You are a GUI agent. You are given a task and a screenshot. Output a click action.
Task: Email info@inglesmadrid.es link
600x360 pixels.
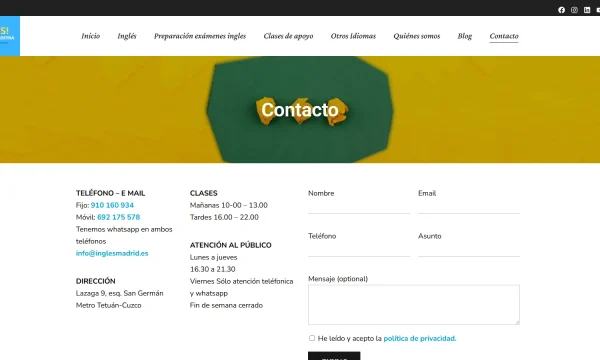click(x=112, y=253)
